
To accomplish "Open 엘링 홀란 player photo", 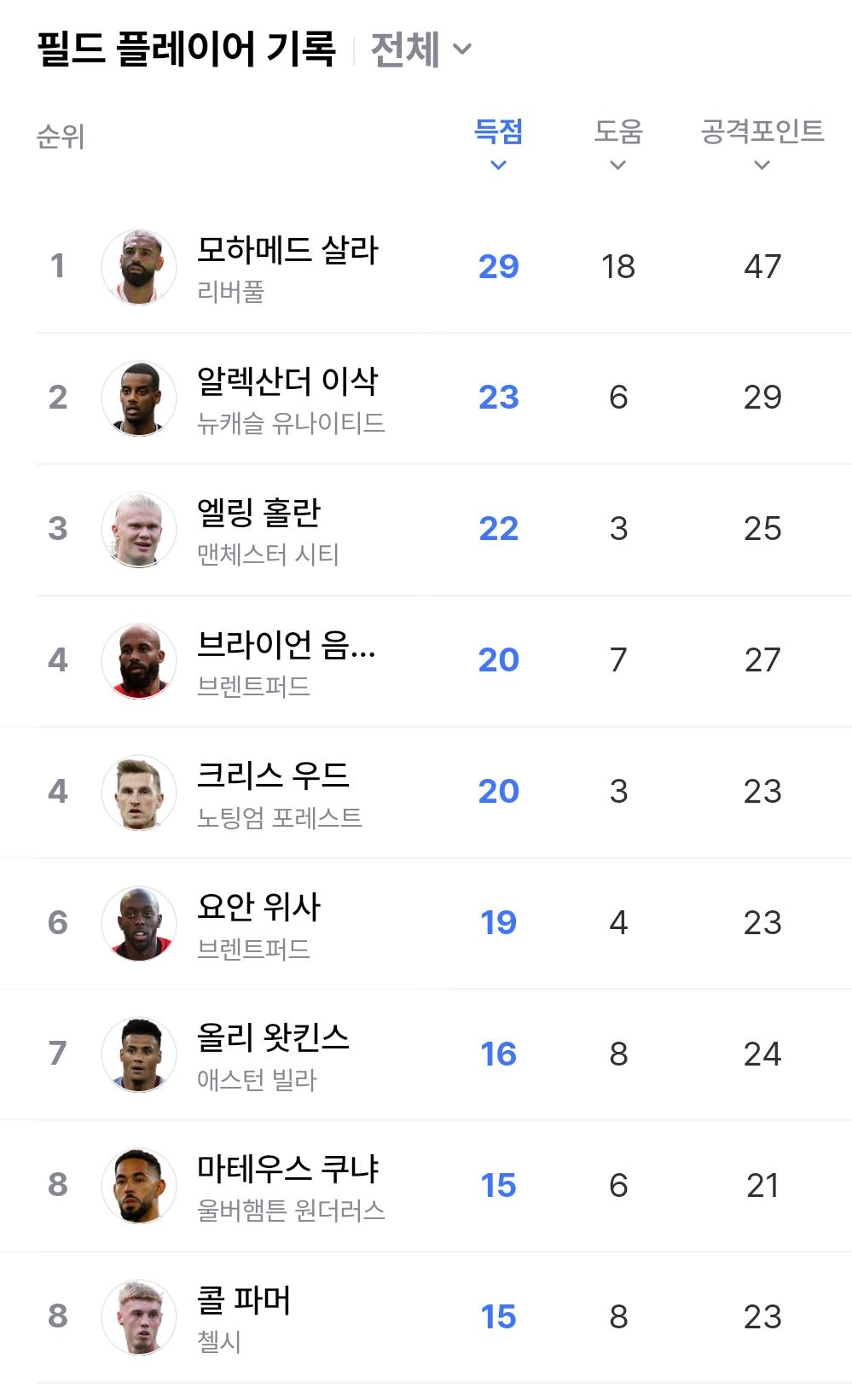I will tap(139, 529).
